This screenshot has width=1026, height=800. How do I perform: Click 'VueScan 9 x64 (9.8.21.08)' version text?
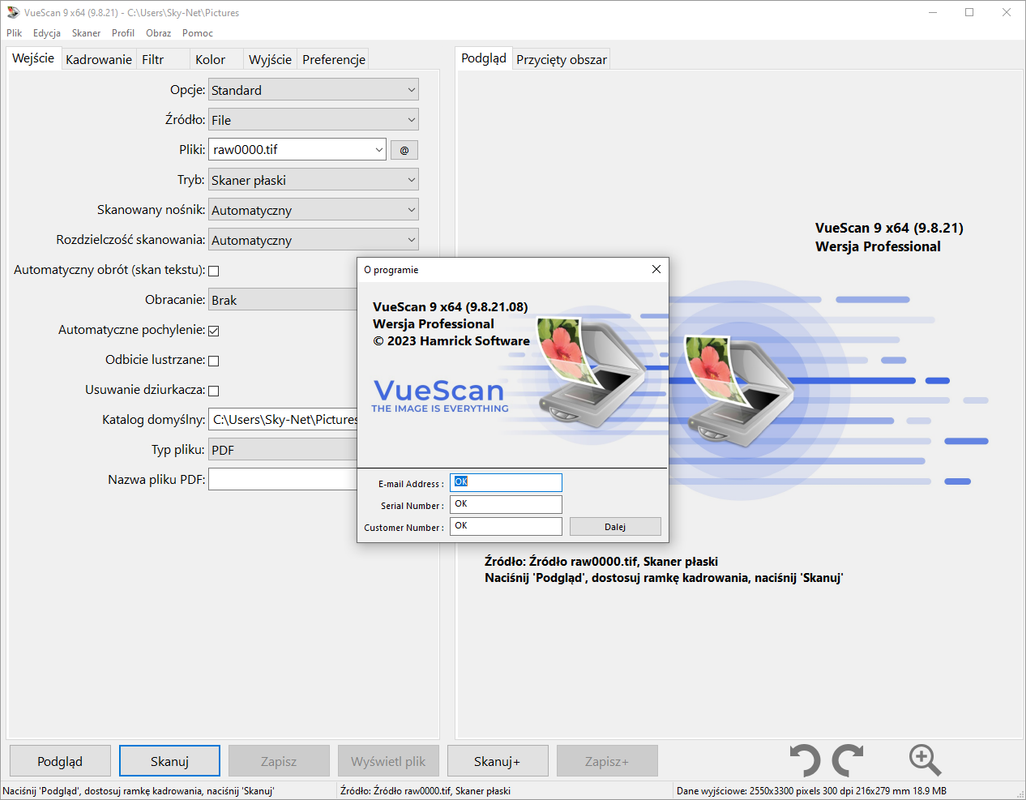[450, 307]
